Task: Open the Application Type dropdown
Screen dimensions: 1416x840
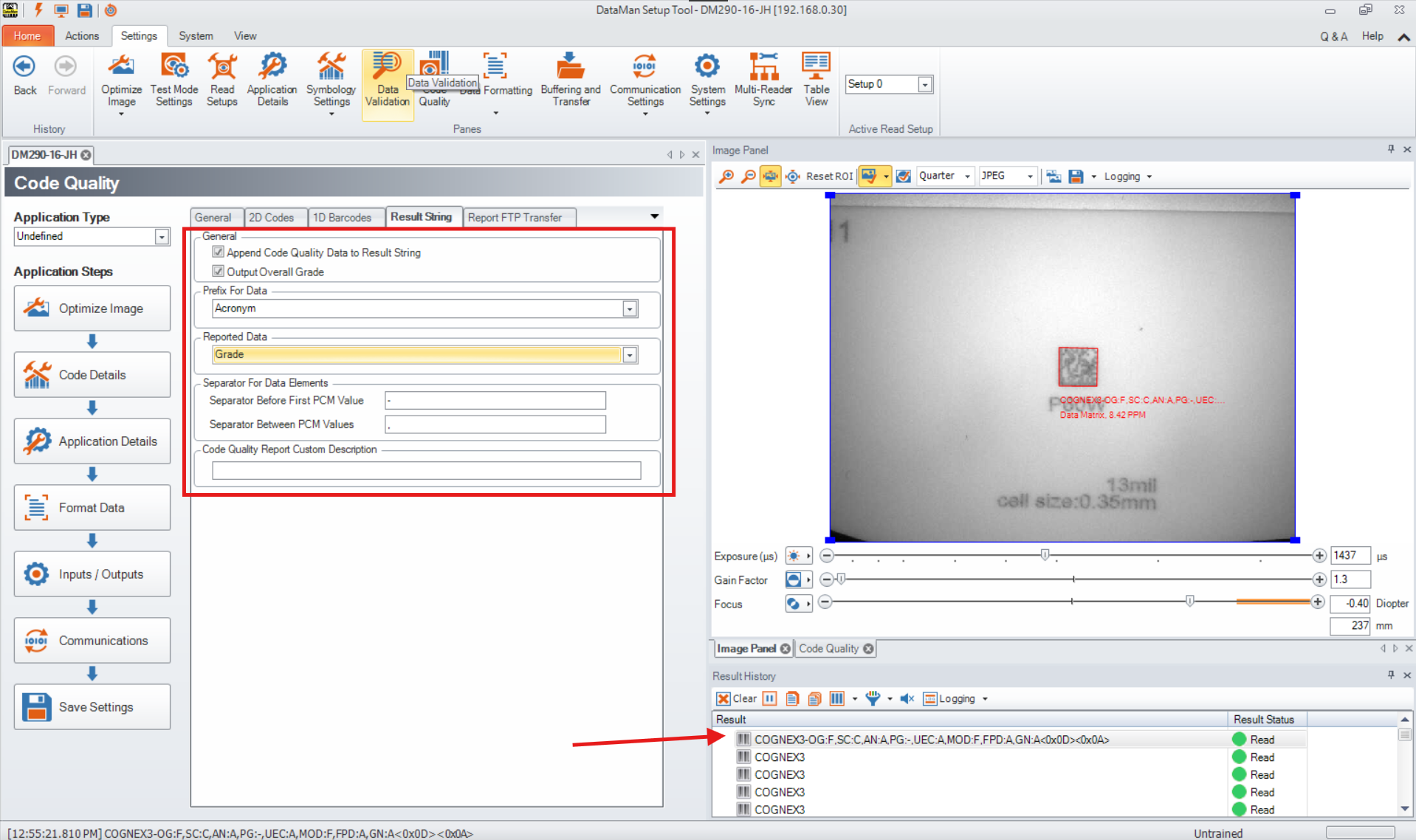Action: (162, 237)
